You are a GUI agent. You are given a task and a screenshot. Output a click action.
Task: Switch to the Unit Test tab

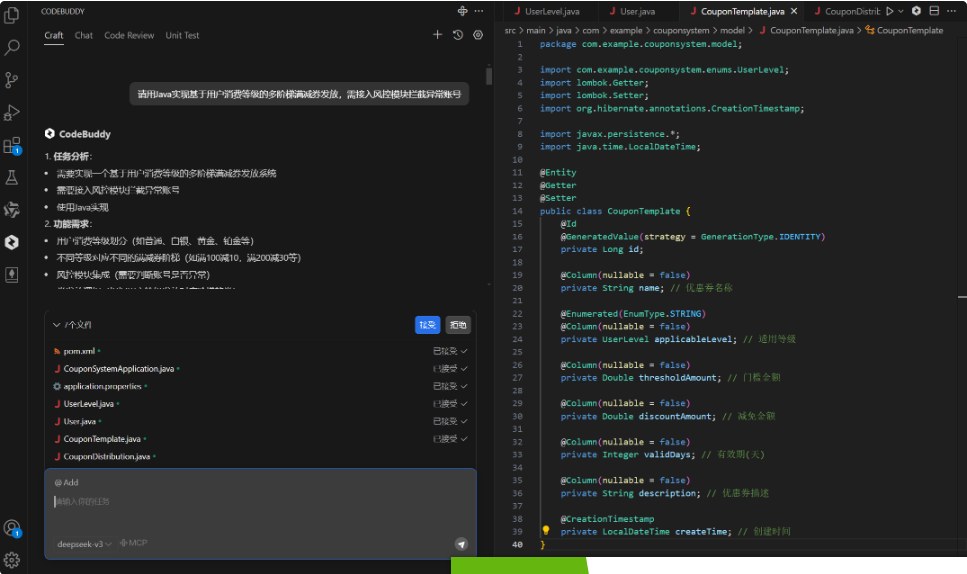point(182,36)
